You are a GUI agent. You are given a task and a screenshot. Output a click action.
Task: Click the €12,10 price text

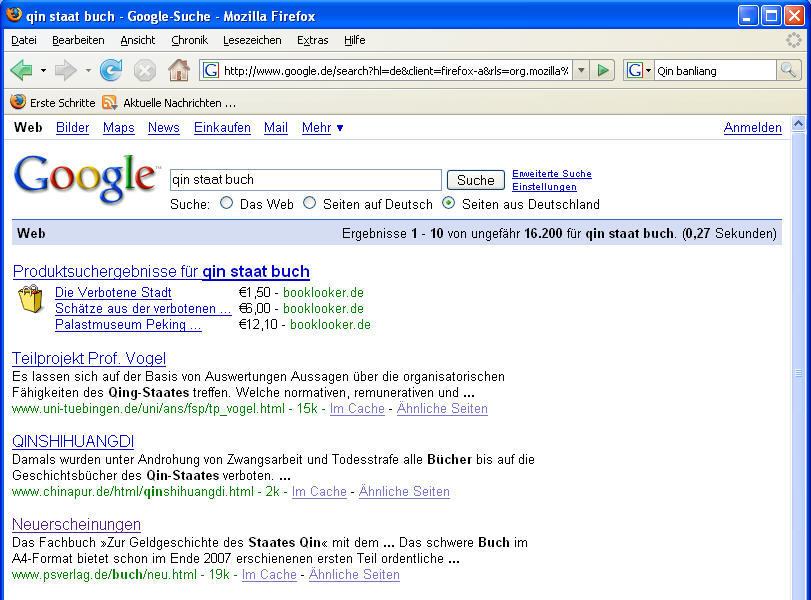[x=258, y=324]
